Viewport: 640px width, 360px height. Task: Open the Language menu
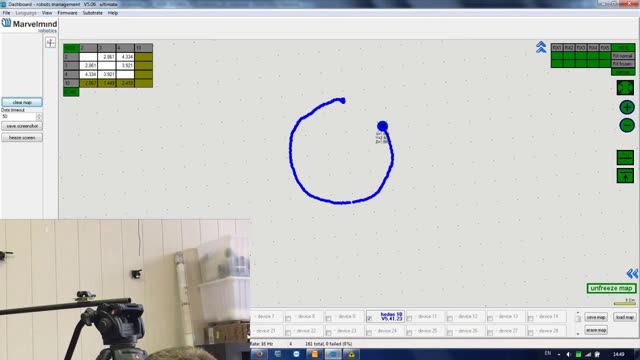click(x=26, y=13)
